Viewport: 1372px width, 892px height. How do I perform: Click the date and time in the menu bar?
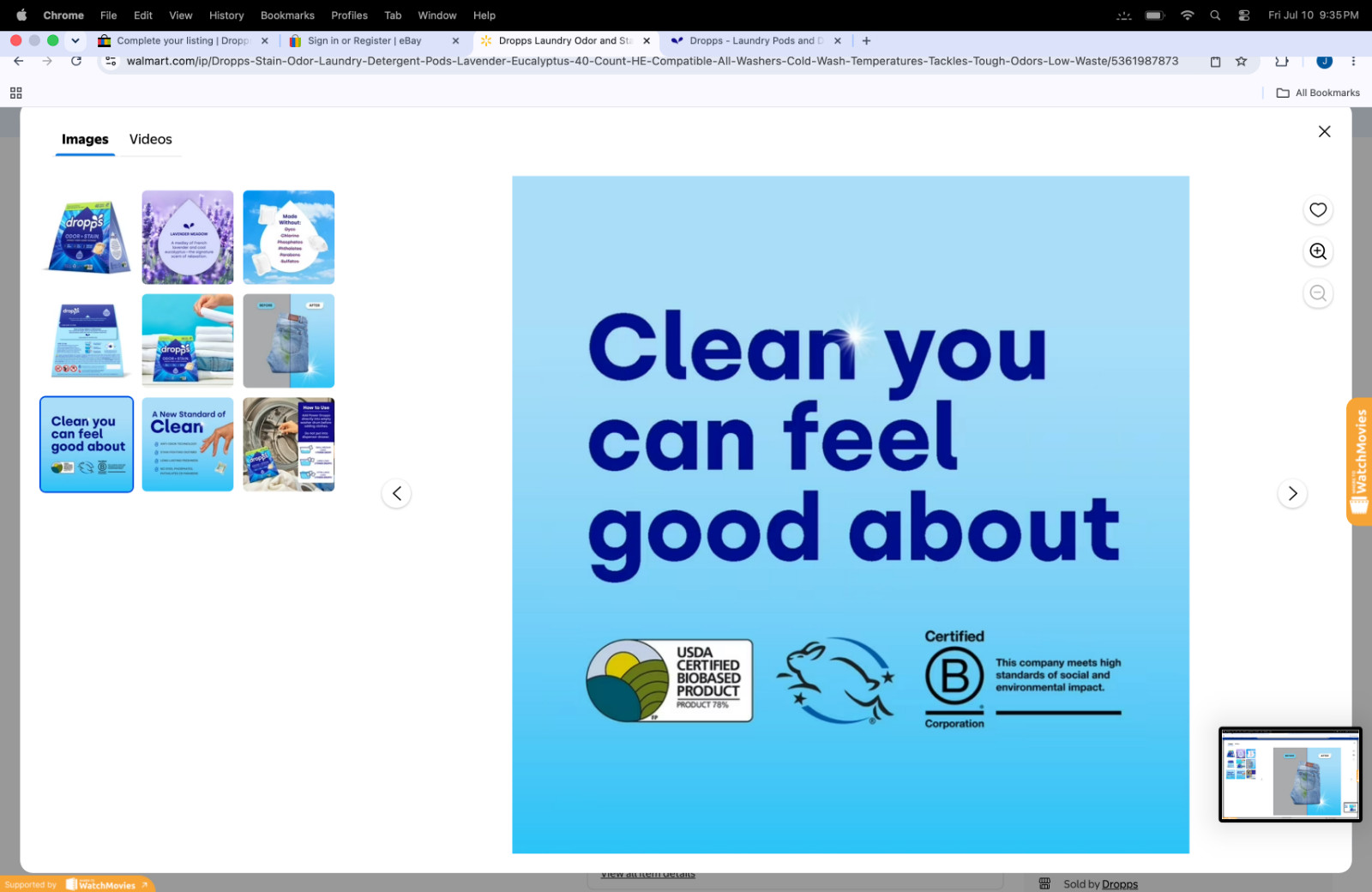(1314, 15)
